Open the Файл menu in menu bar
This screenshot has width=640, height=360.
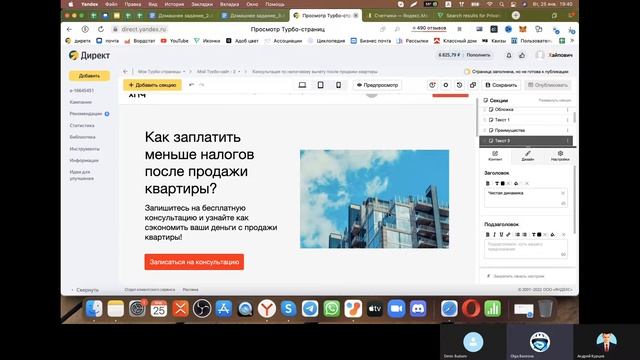pyautogui.click(x=111, y=4)
